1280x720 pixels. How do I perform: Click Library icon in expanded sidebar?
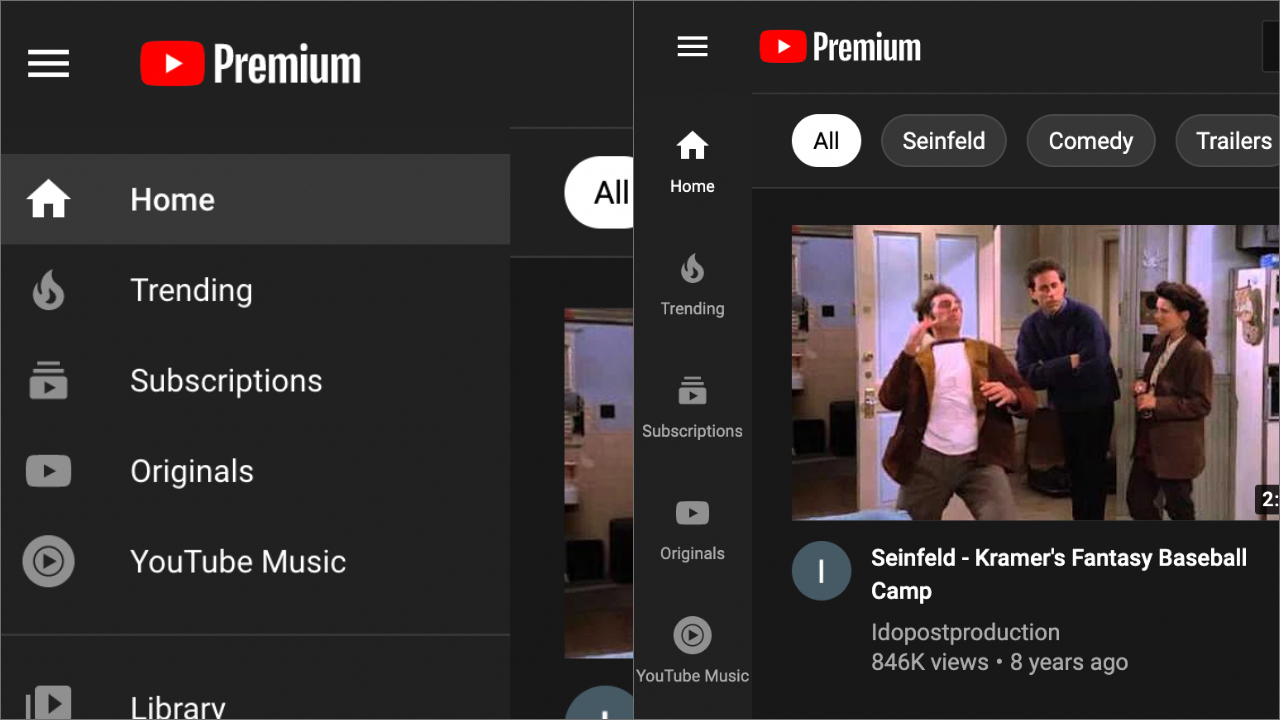(48, 702)
